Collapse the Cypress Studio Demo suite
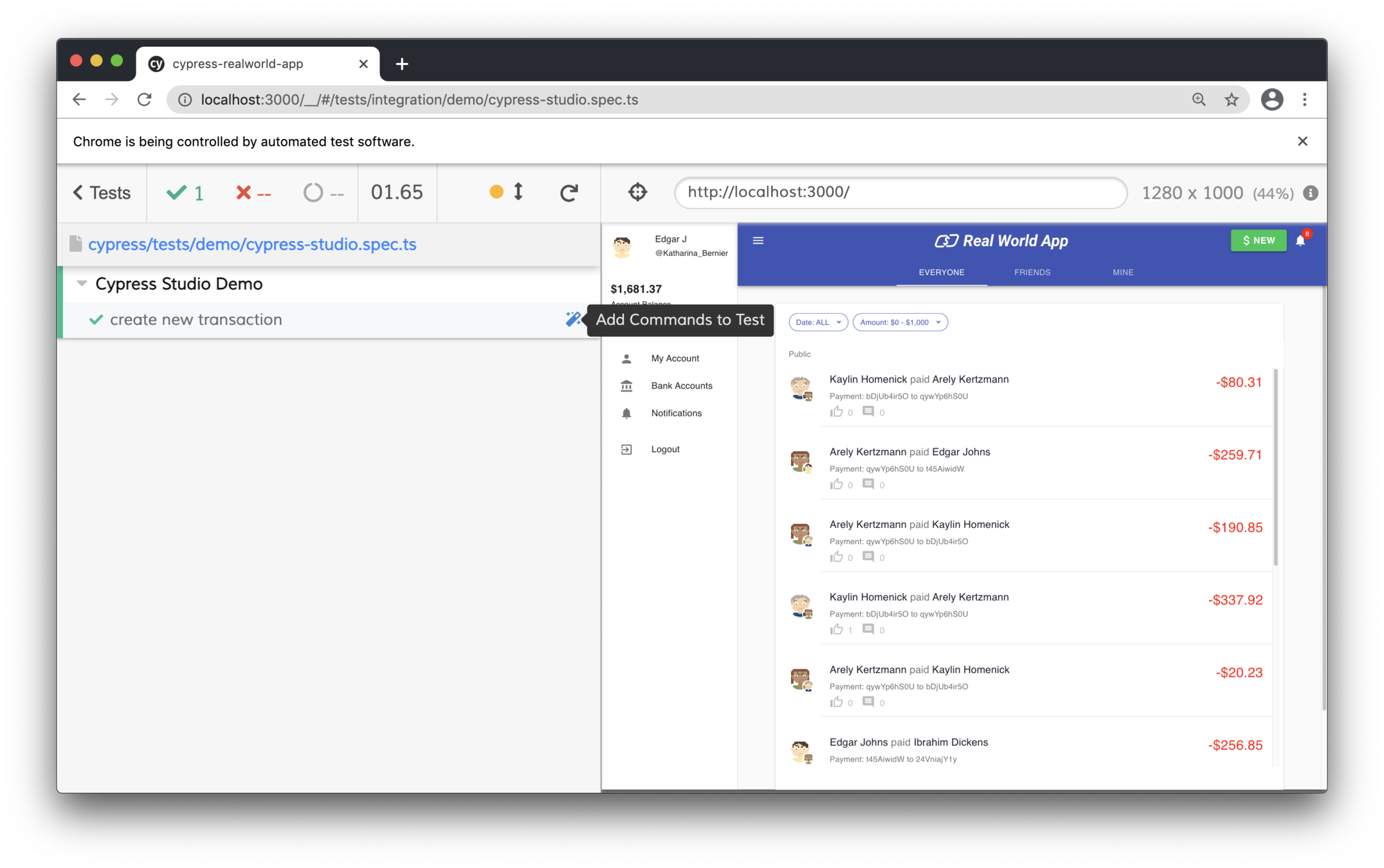The height and width of the screenshot is (868, 1384). (82, 284)
